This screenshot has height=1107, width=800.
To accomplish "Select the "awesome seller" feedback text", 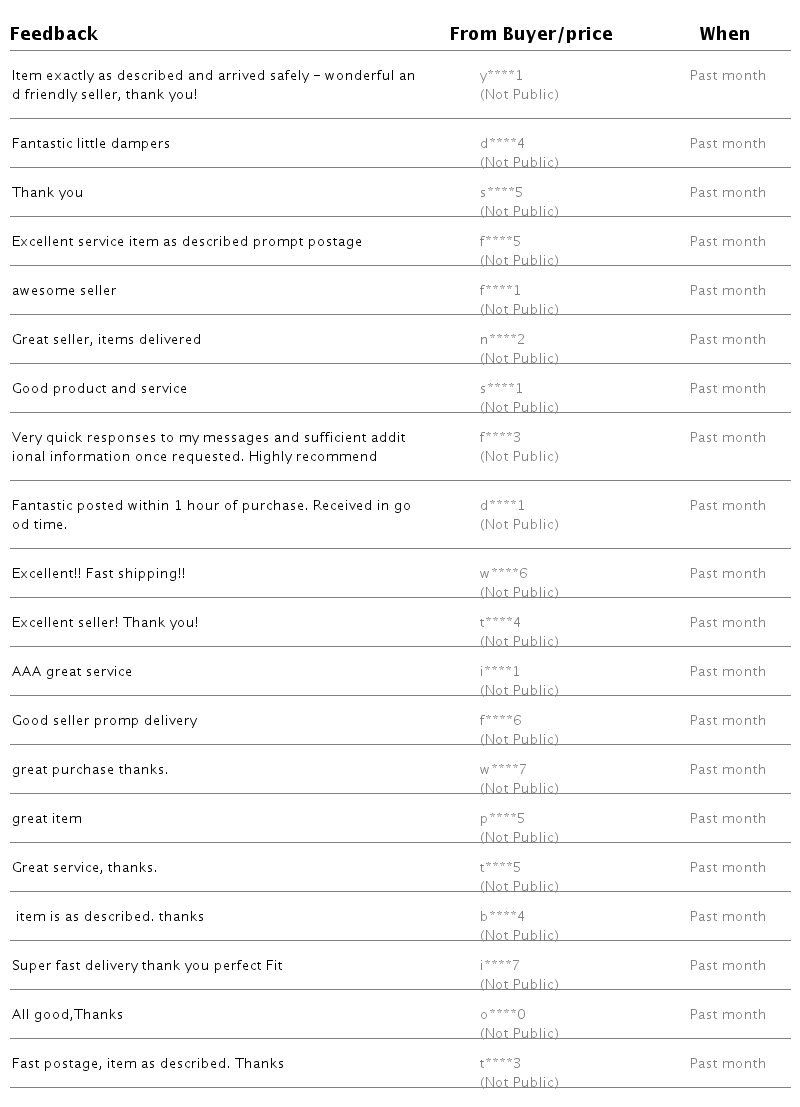I will 64,291.
